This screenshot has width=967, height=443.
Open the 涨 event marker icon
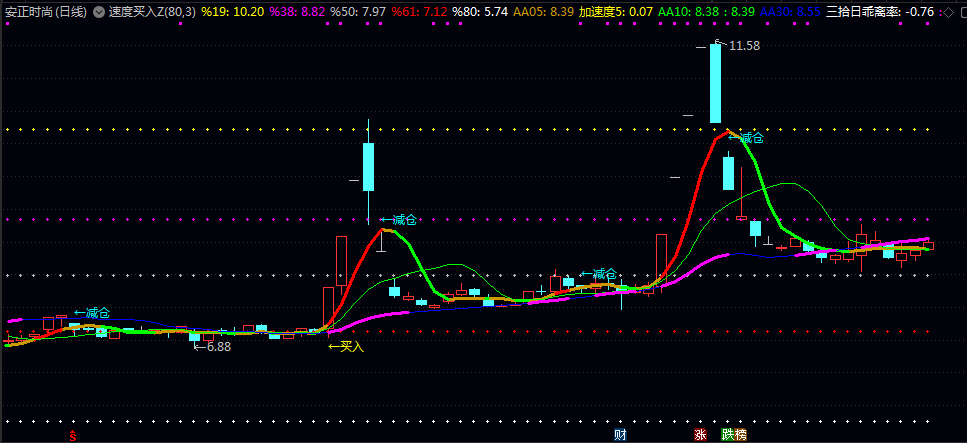point(701,434)
